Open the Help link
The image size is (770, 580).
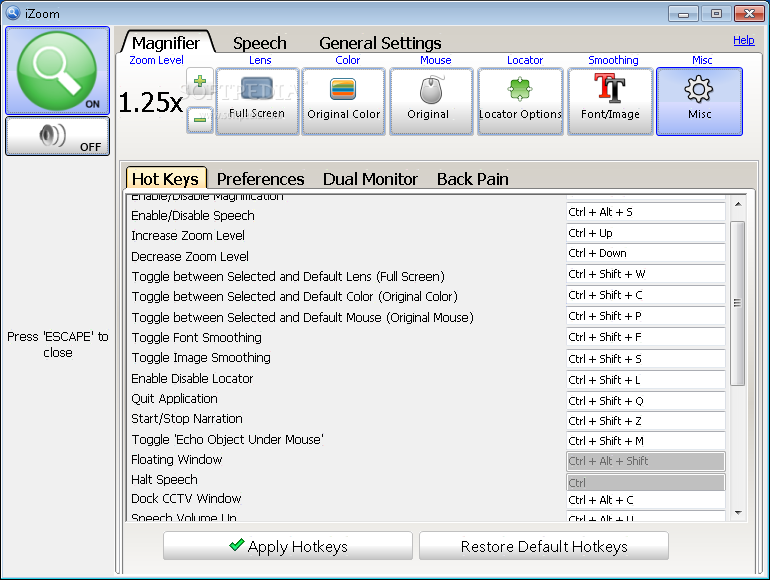click(x=743, y=40)
